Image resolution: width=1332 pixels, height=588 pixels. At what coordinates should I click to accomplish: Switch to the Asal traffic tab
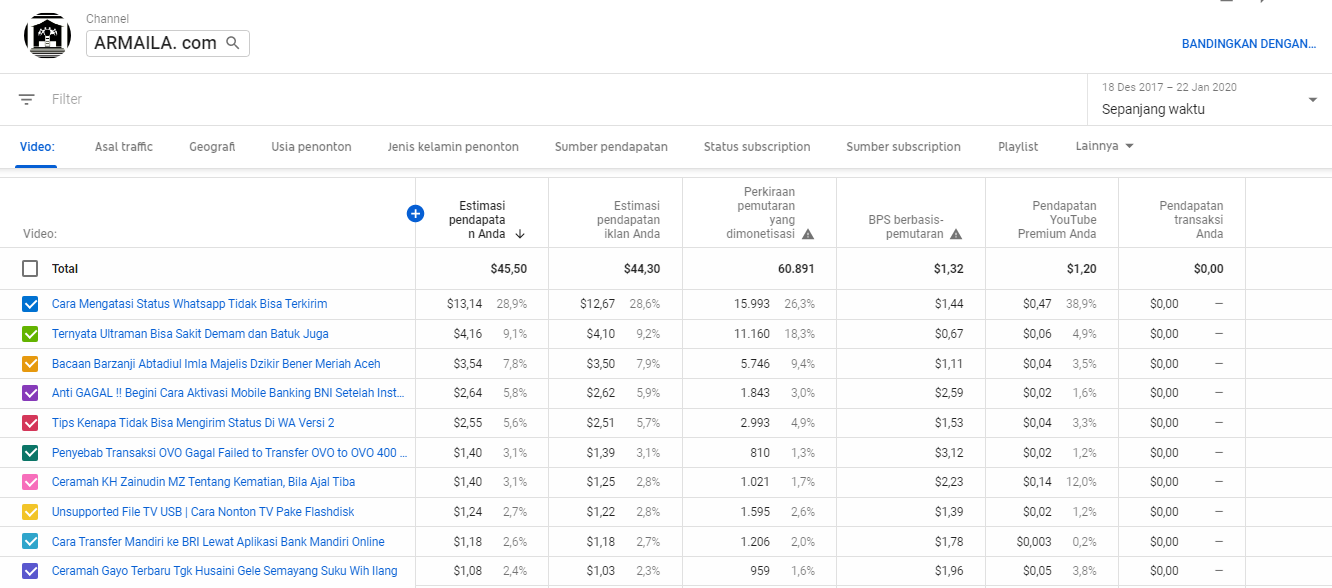123,145
